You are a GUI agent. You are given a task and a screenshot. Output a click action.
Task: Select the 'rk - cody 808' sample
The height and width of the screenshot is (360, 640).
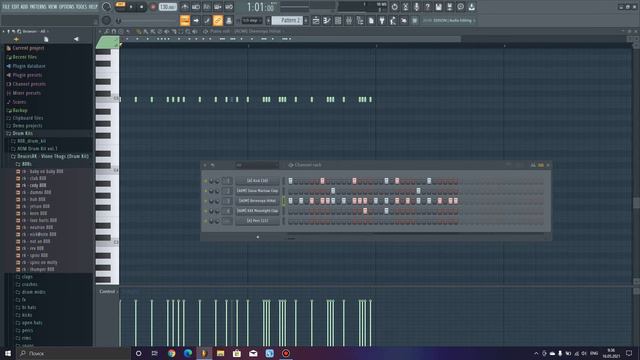33,185
